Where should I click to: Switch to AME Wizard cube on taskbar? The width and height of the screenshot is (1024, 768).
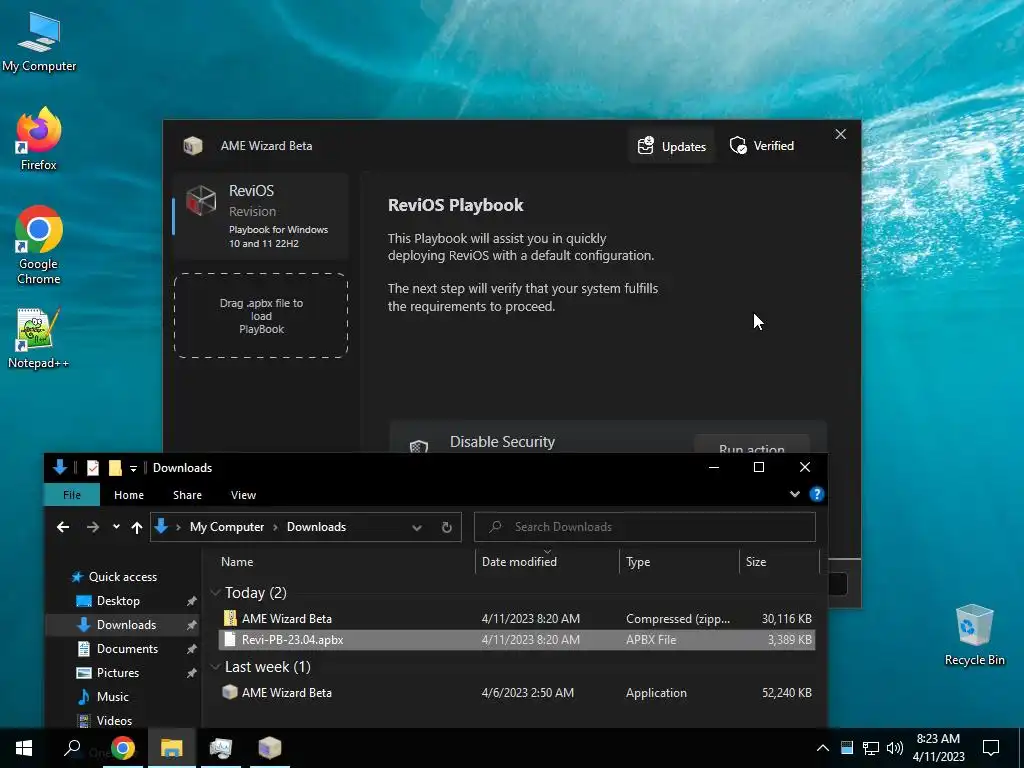(x=269, y=748)
